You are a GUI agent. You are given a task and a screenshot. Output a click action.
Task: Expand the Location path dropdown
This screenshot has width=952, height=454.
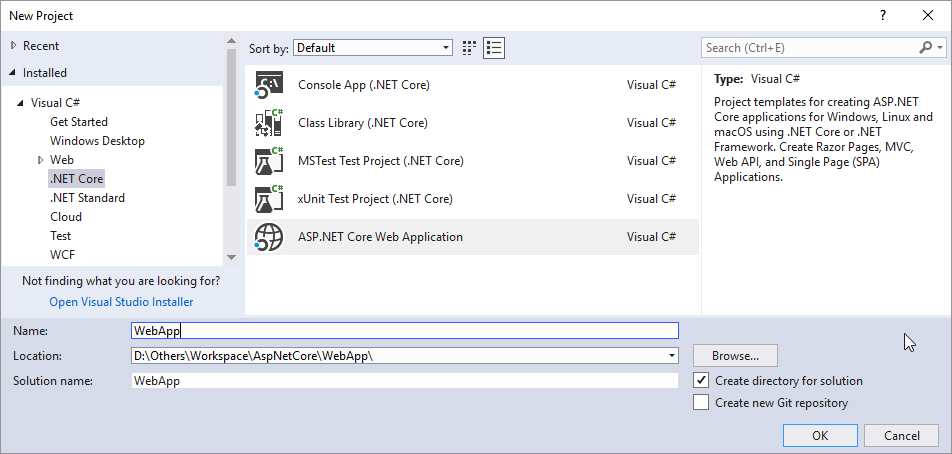[x=672, y=356]
